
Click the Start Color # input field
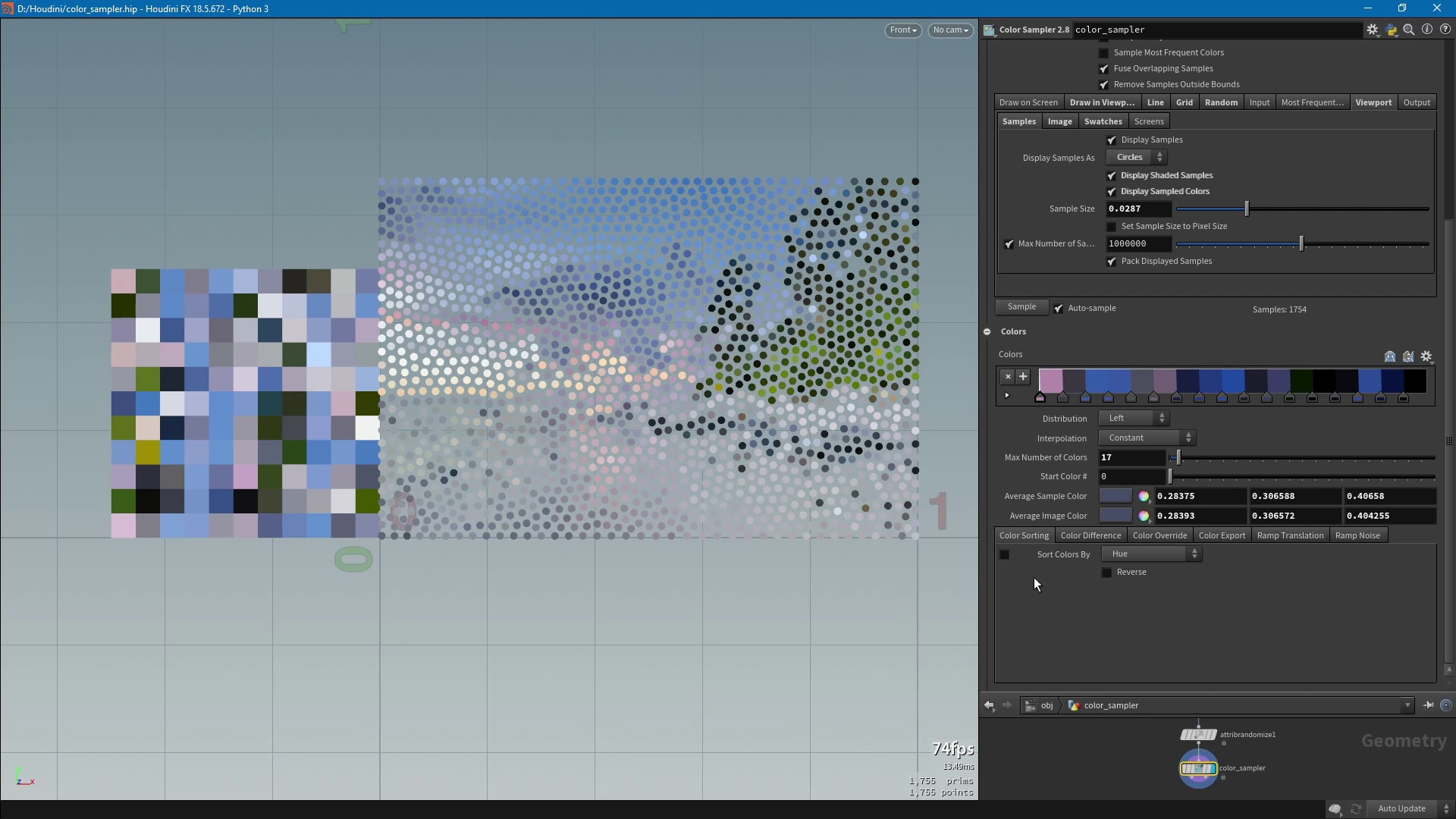[x=1130, y=475]
